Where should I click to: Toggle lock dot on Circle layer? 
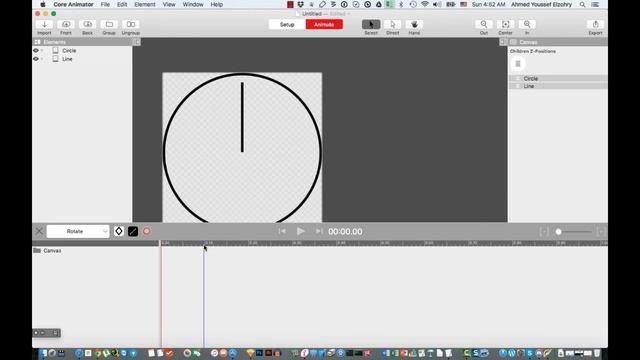click(42, 50)
